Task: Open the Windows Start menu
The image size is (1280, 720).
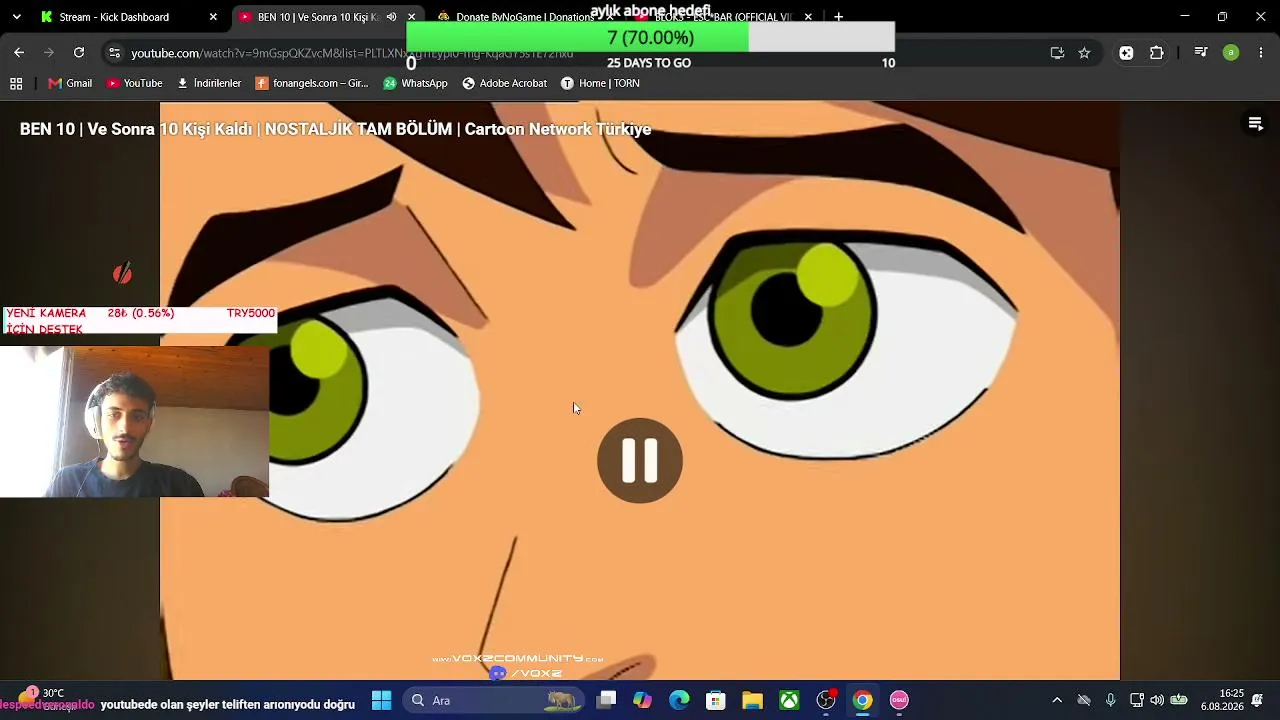Action: click(x=382, y=700)
